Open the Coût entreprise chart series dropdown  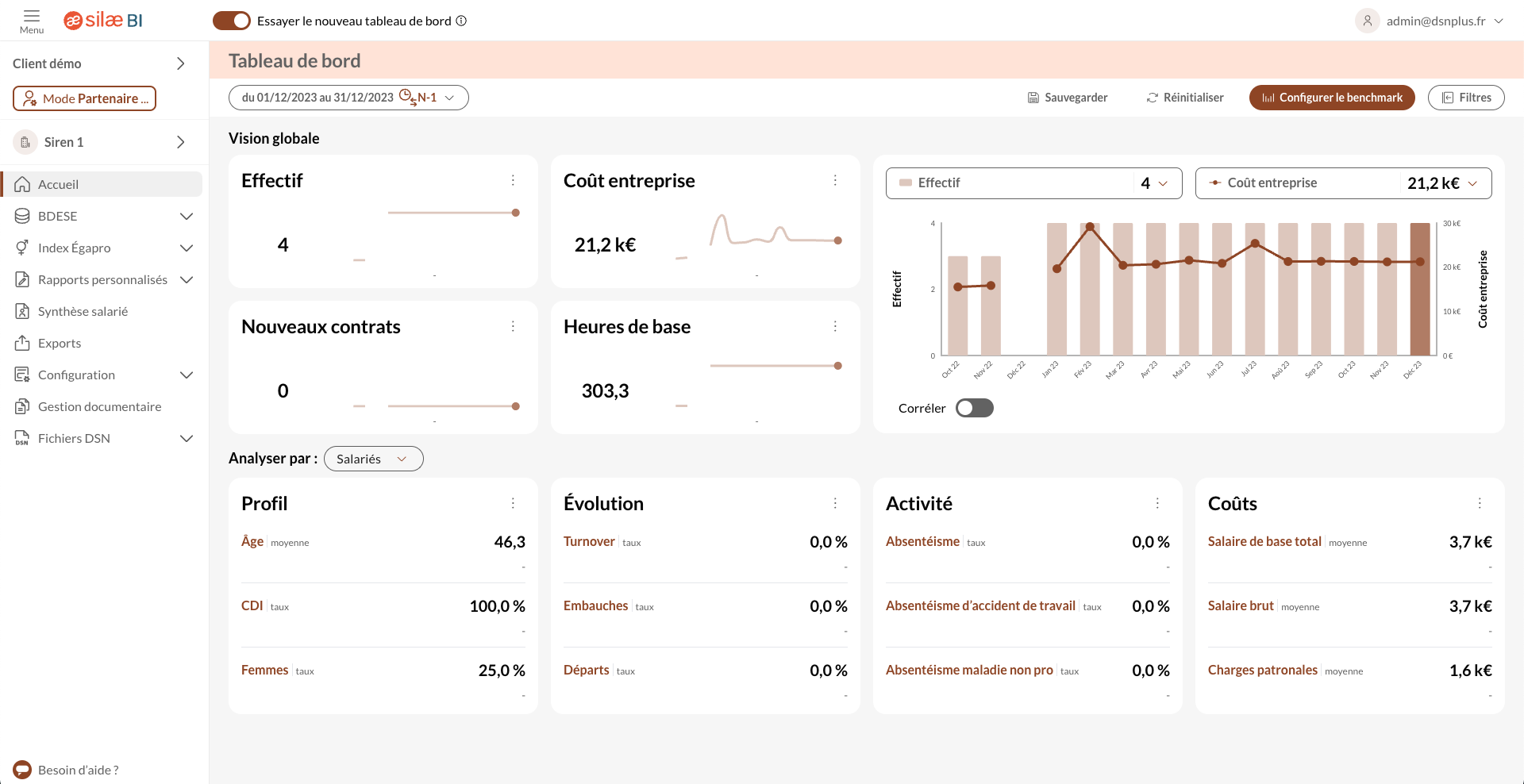pyautogui.click(x=1344, y=183)
